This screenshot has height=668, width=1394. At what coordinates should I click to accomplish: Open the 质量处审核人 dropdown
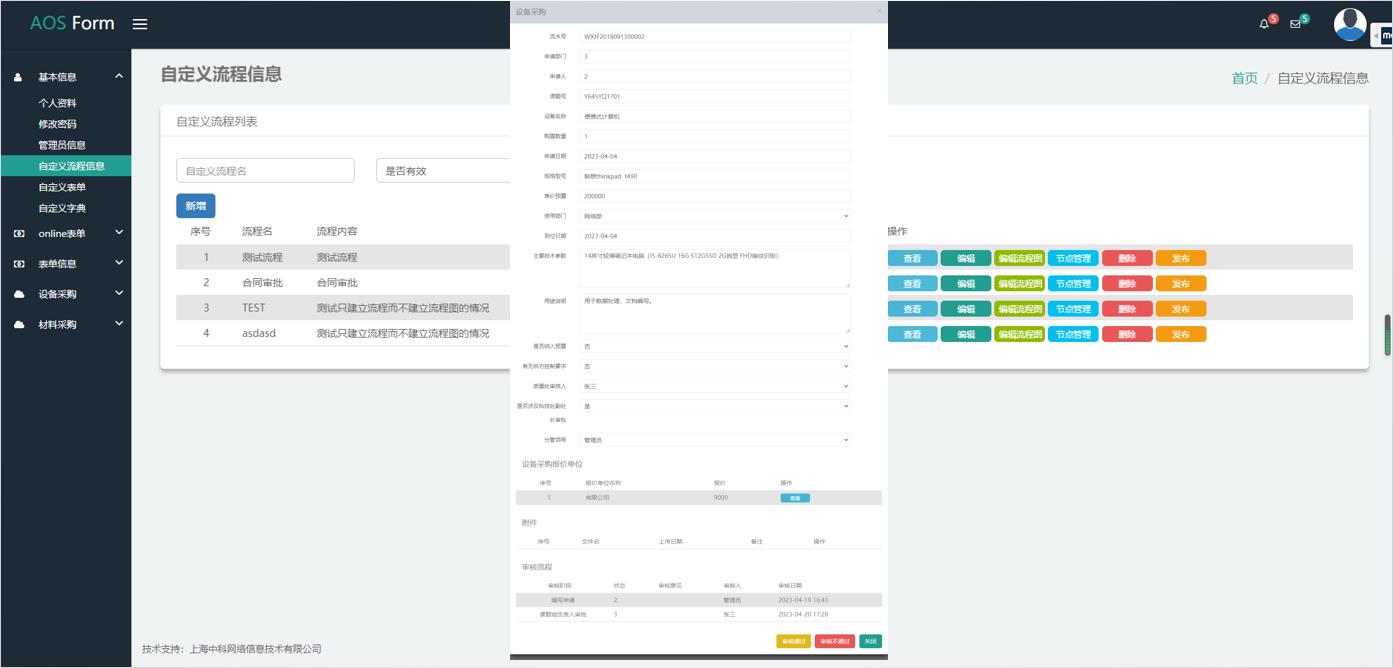(714, 386)
